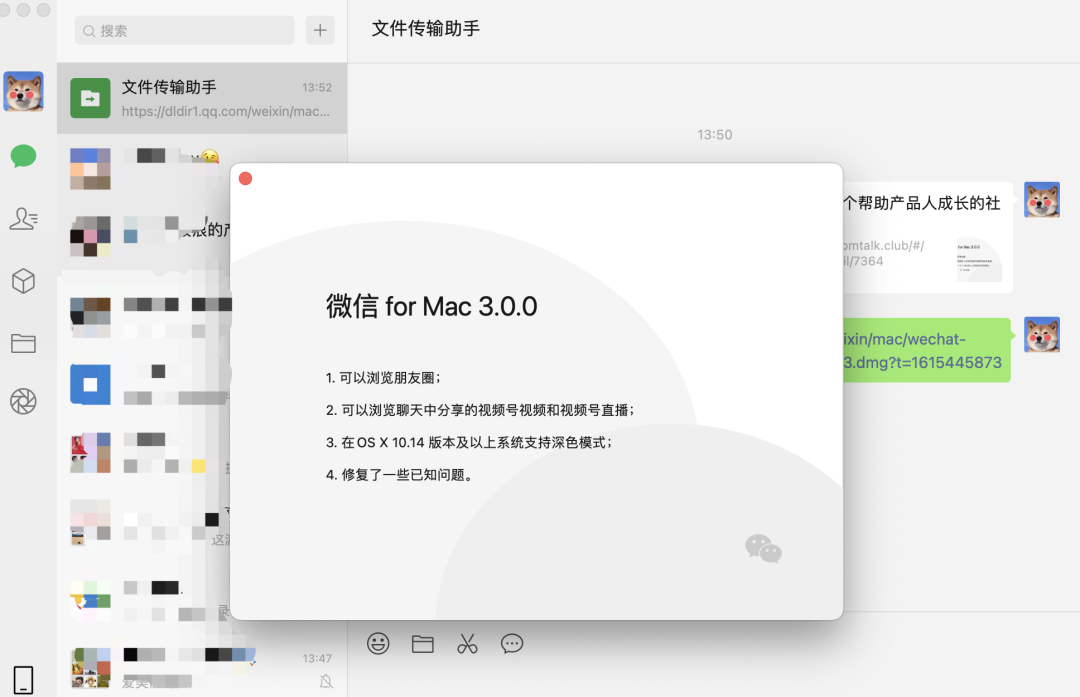Viewport: 1080px width, 697px height.
Task: Open the Favorites folder in sidebar
Action: click(22, 341)
